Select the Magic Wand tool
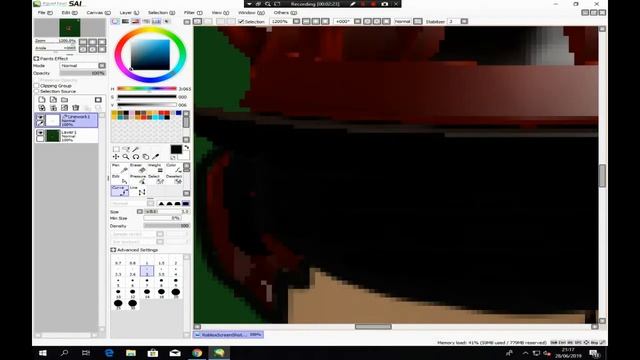Screen dimensions: 640x360 tap(136, 149)
